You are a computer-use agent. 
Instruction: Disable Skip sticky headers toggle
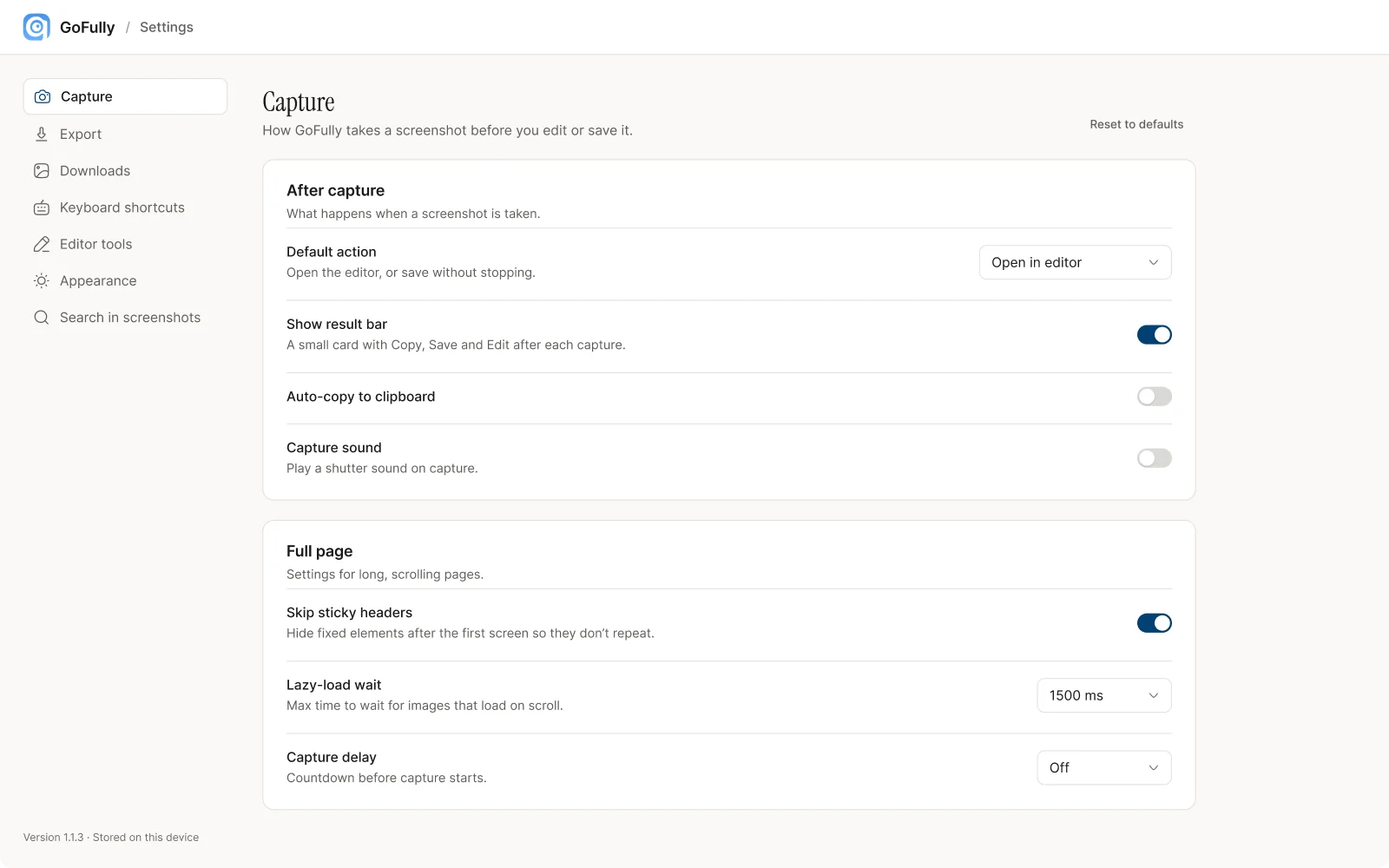pos(1154,622)
